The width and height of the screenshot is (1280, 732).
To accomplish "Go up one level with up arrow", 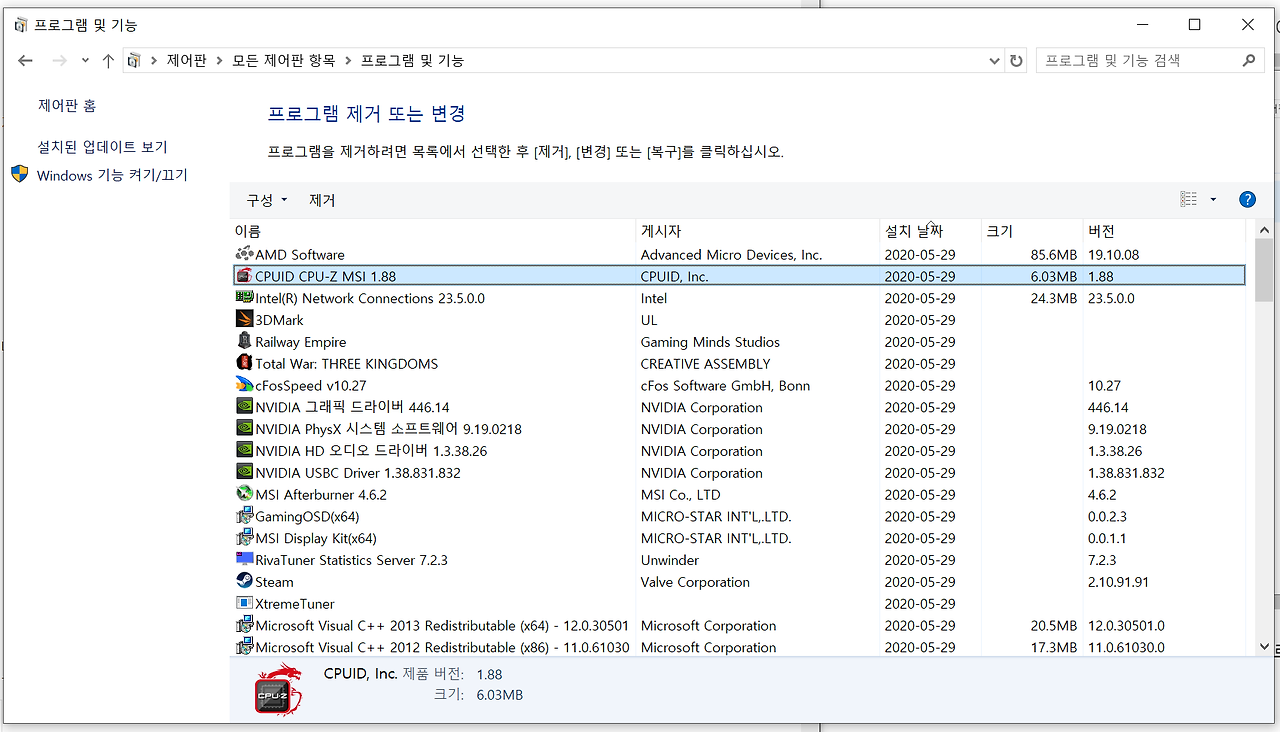I will 108,61.
